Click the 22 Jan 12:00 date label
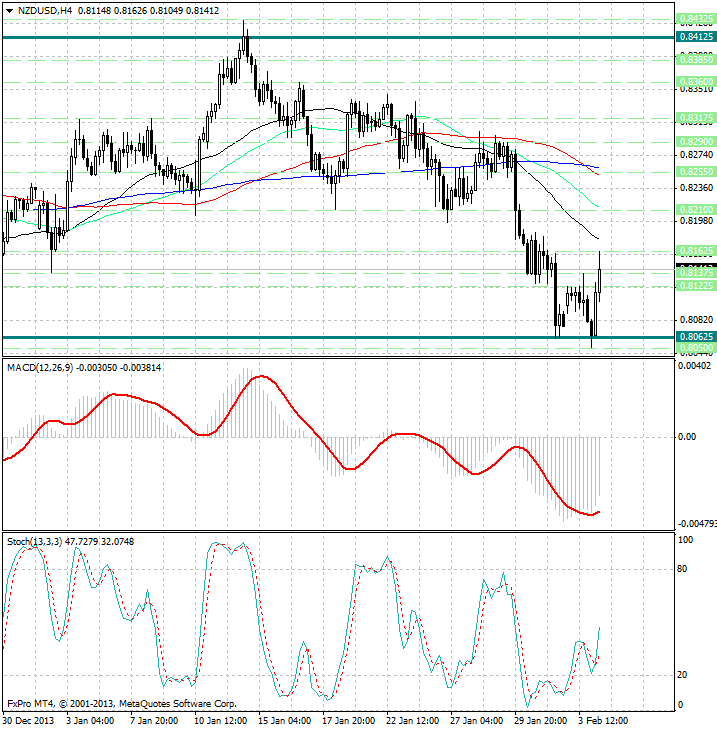This screenshot has height=729, width=717. pos(413,721)
